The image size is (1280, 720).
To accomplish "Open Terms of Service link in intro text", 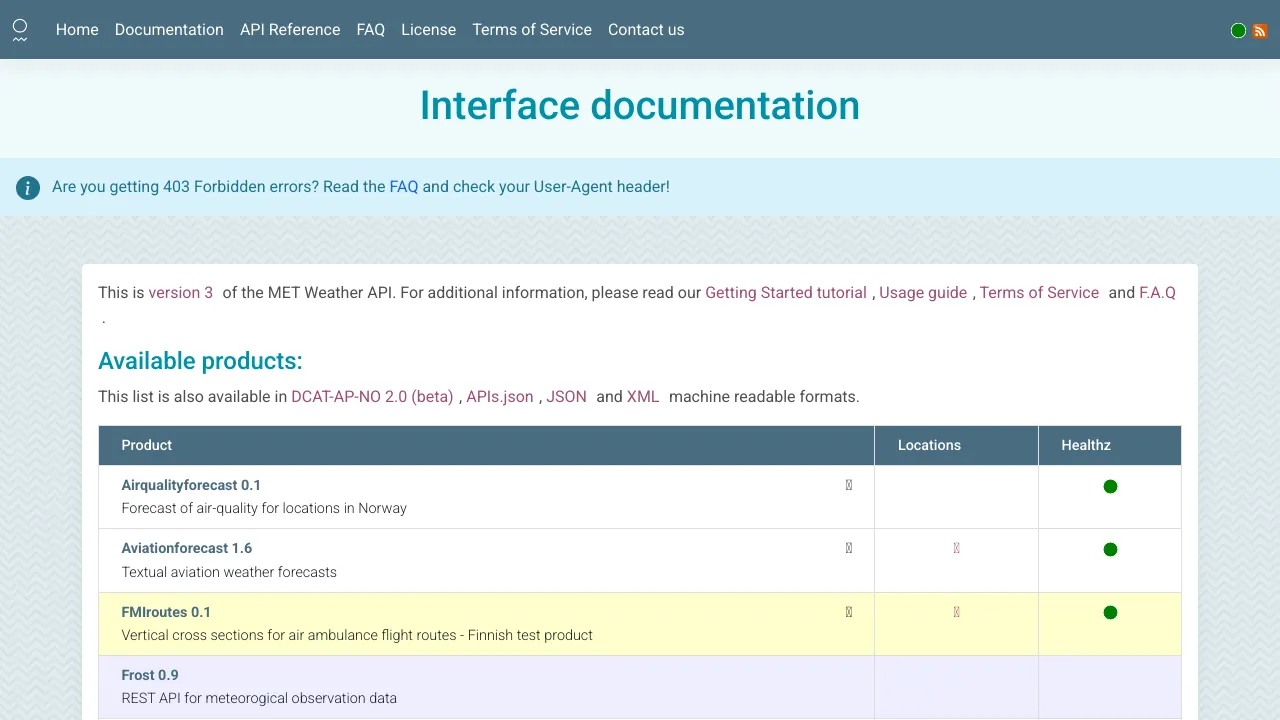I will pos(1039,293).
